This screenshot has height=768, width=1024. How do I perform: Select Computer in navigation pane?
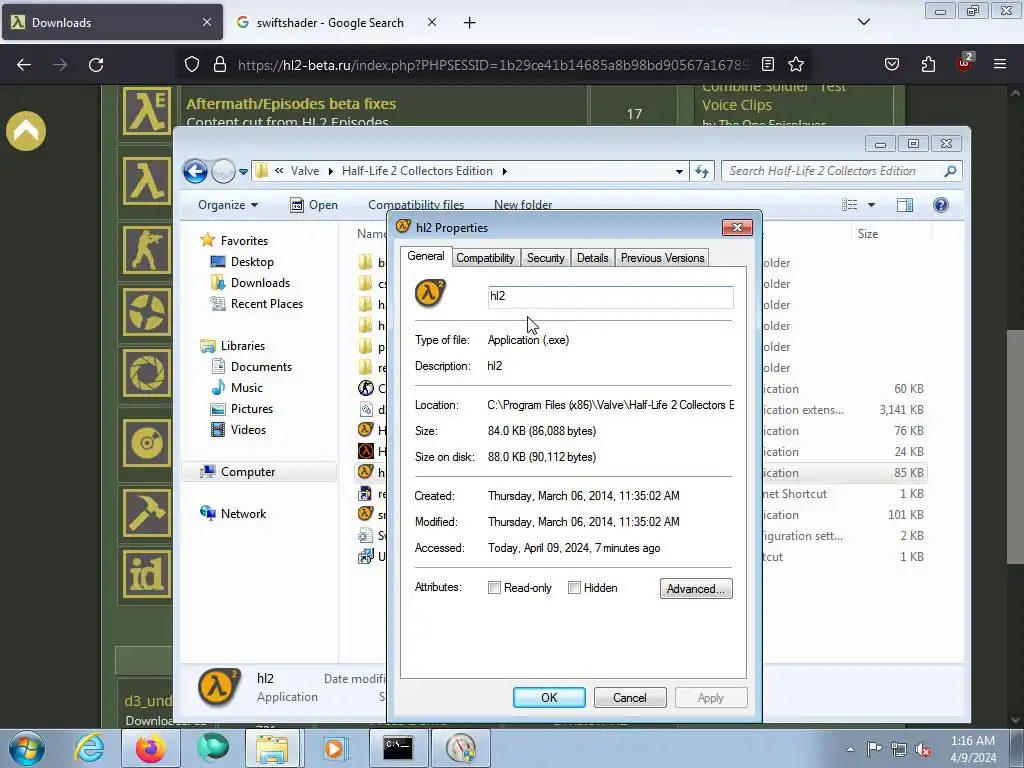coord(248,472)
